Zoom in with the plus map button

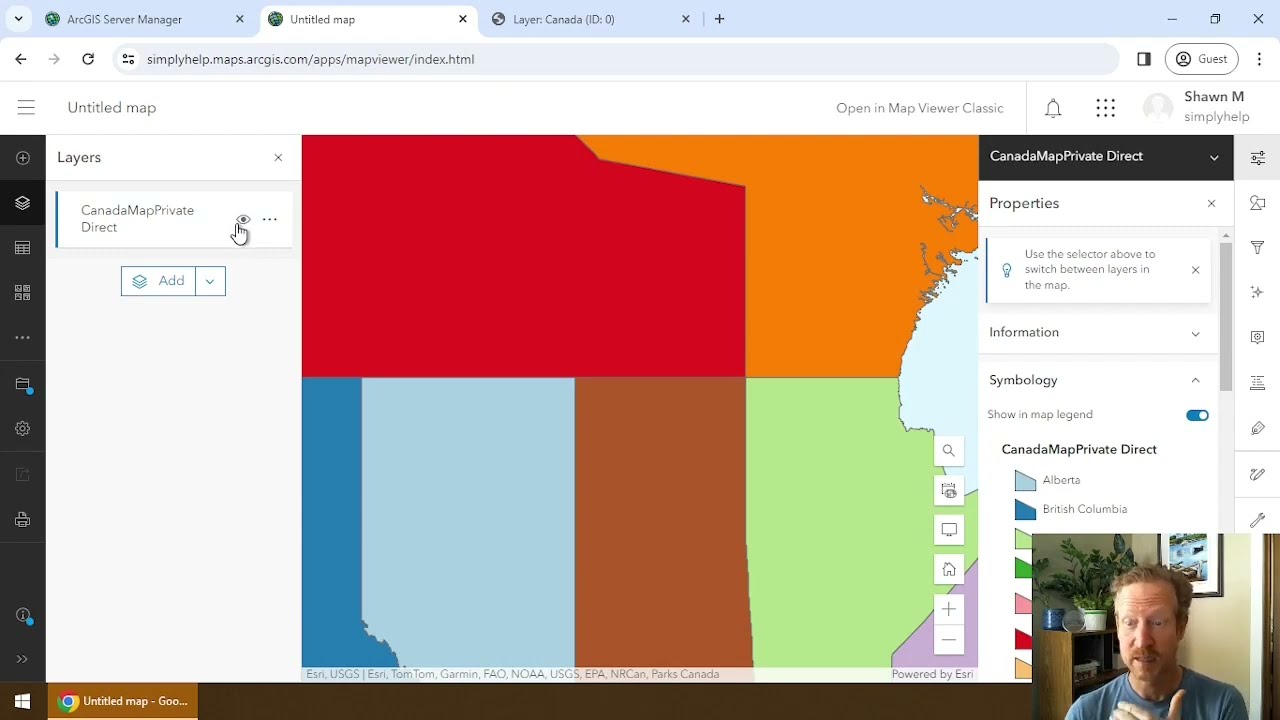[949, 609]
